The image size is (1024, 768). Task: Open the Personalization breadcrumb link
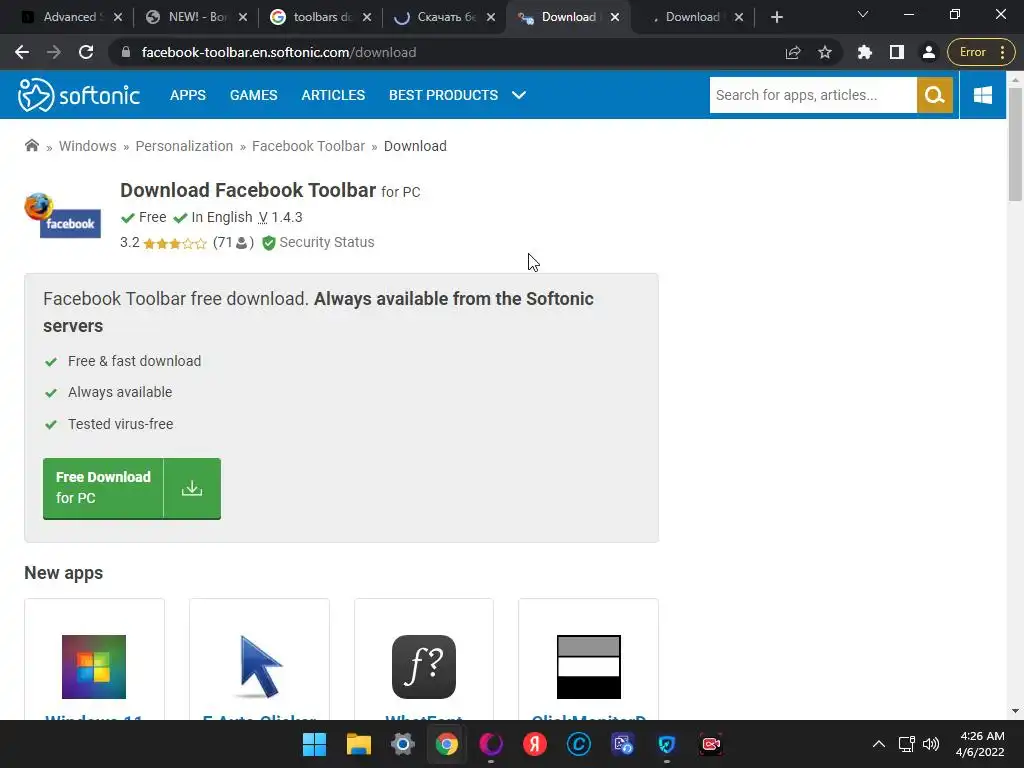click(184, 146)
